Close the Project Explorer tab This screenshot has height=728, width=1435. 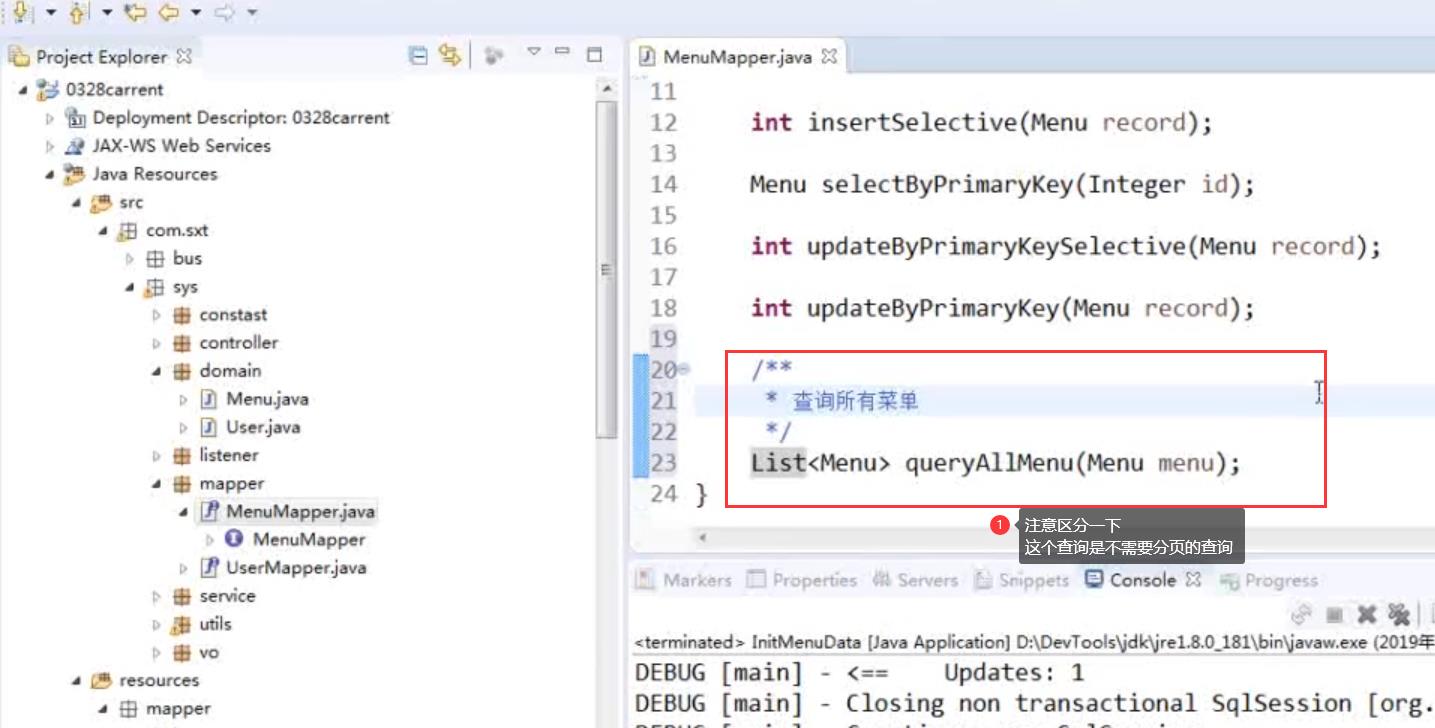point(184,56)
